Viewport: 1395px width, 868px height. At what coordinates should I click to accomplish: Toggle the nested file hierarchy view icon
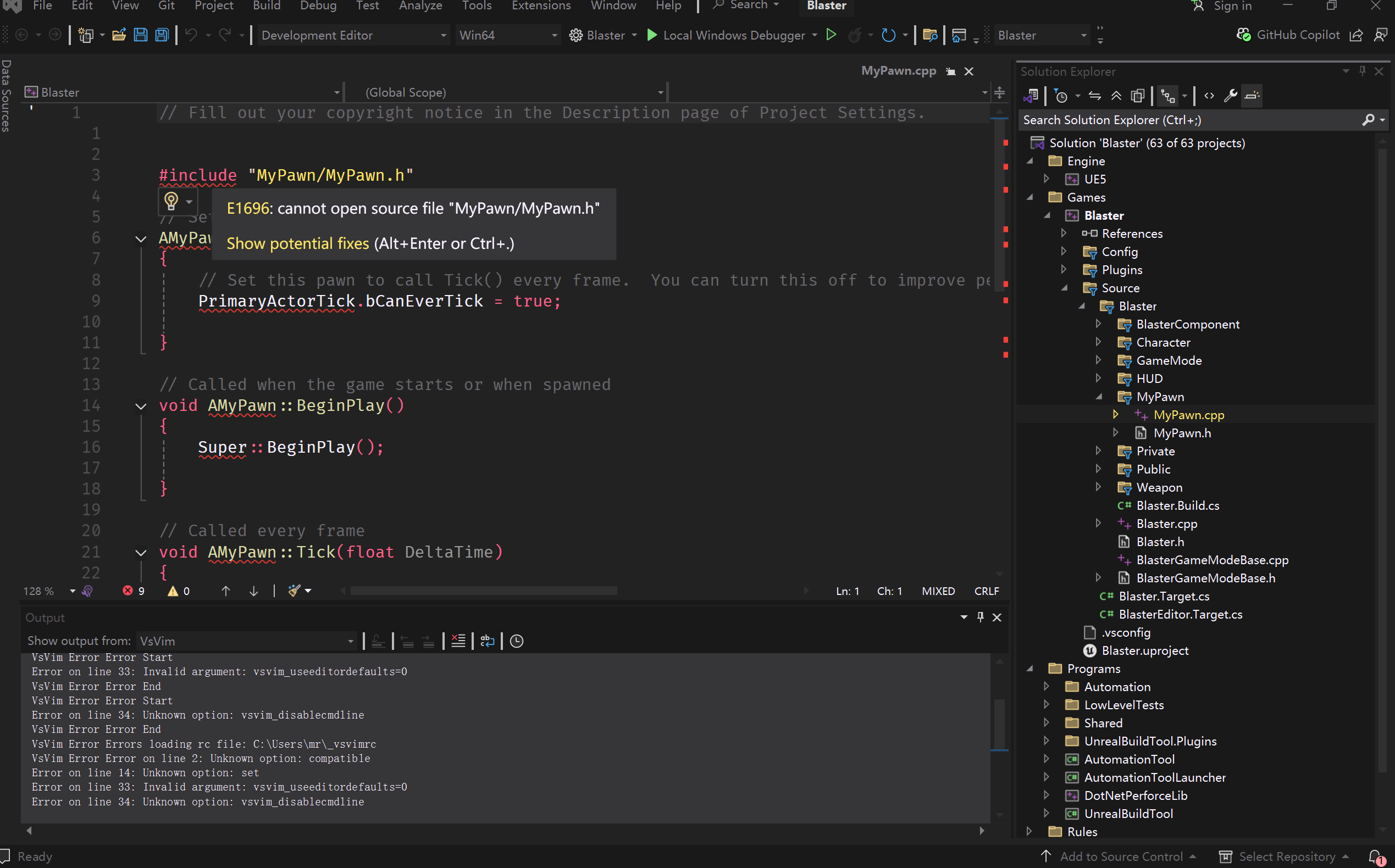click(1167, 96)
